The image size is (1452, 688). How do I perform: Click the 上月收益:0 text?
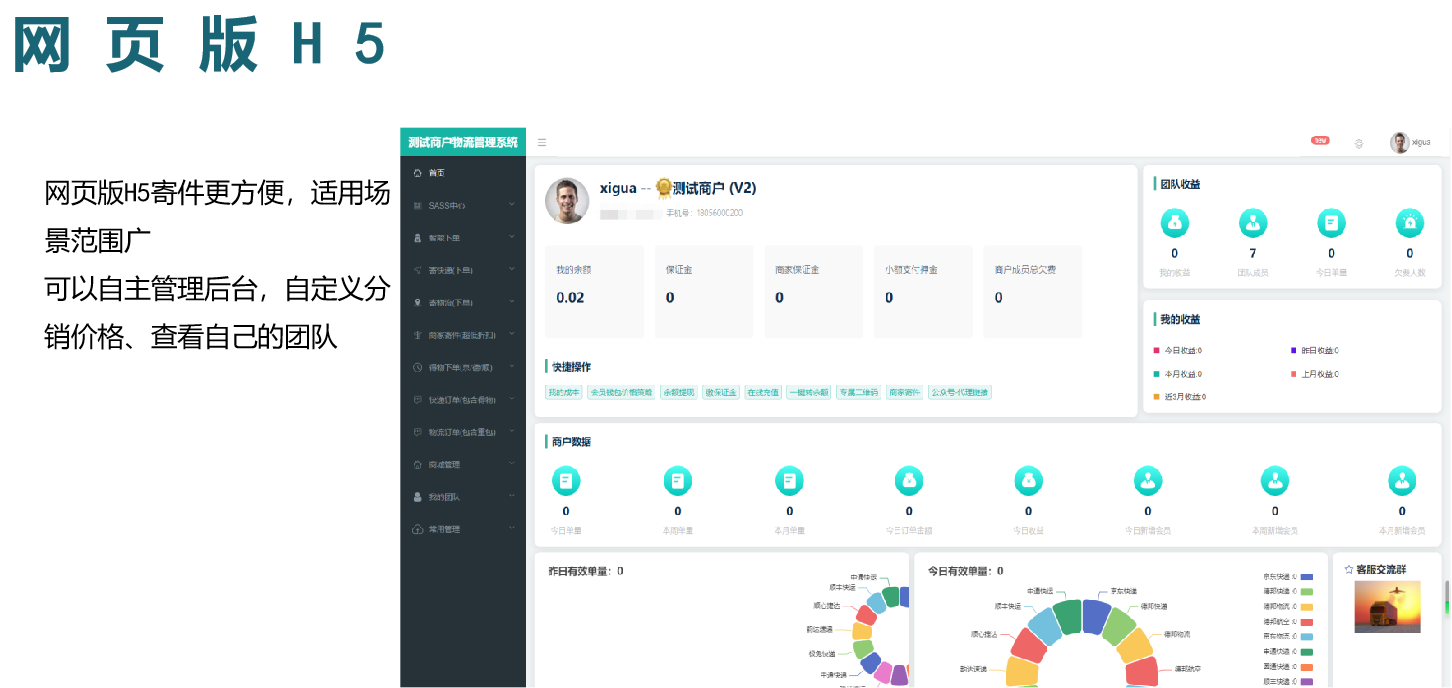[1320, 374]
